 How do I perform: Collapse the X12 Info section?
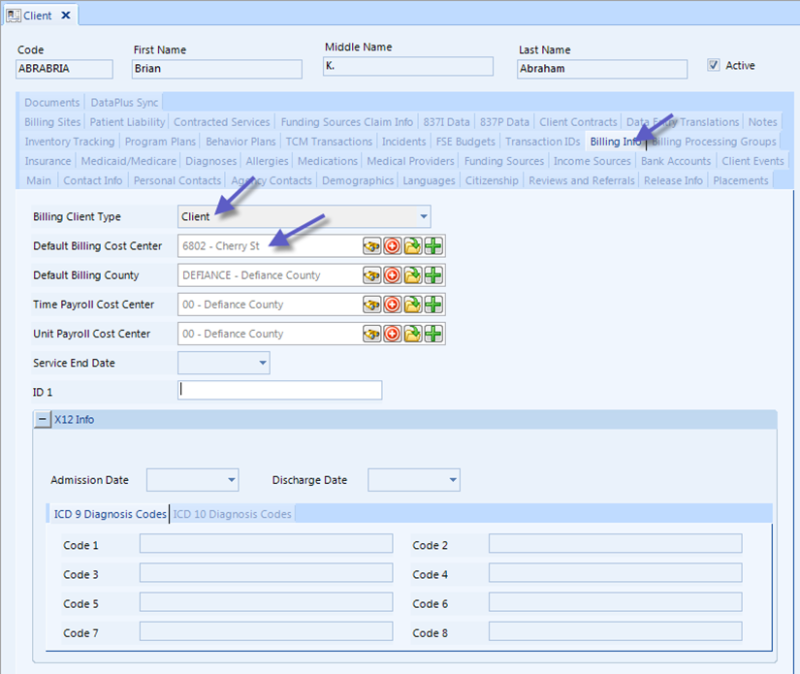[43, 420]
